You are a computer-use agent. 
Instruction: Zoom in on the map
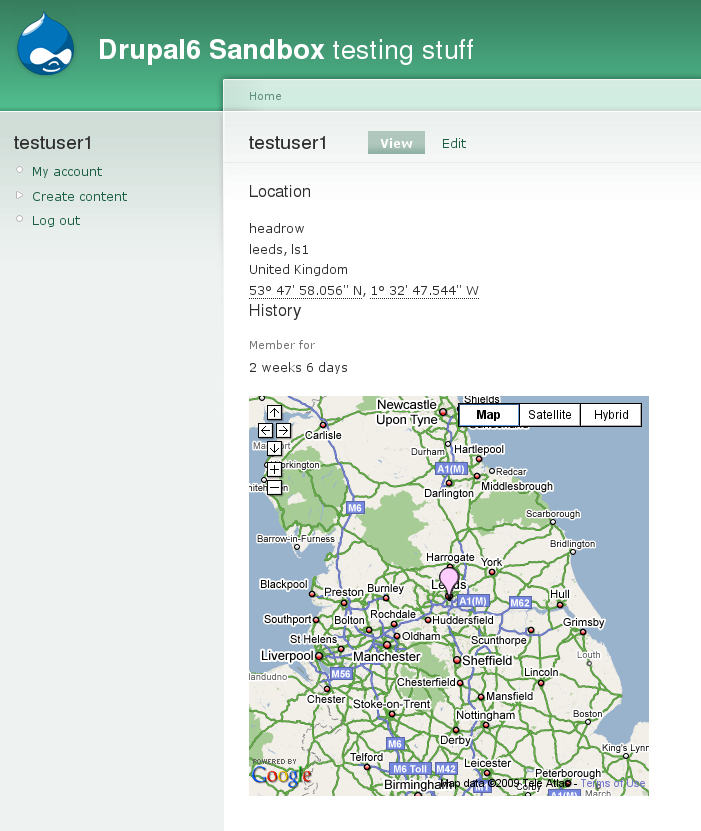[x=274, y=469]
